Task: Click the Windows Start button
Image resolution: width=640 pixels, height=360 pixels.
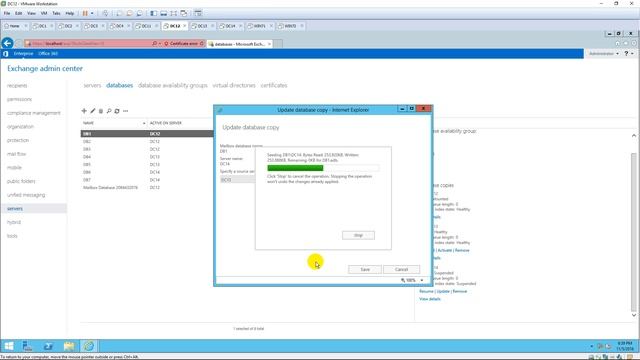Action: tap(9, 346)
